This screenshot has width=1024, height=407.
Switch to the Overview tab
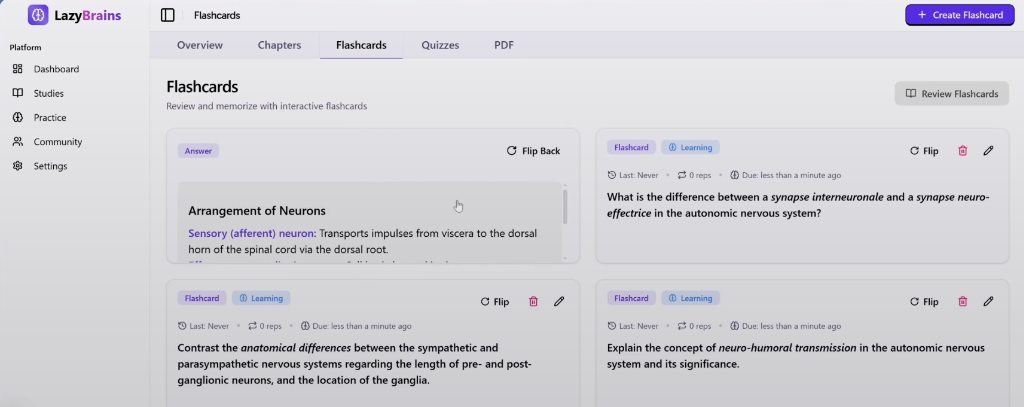200,45
